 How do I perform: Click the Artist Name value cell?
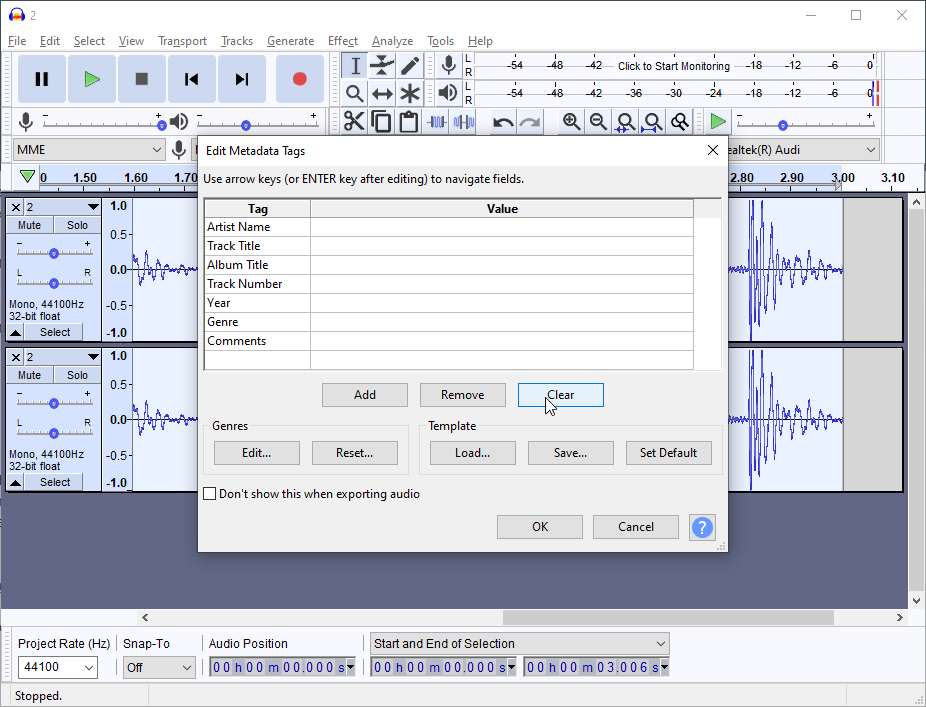(x=502, y=227)
